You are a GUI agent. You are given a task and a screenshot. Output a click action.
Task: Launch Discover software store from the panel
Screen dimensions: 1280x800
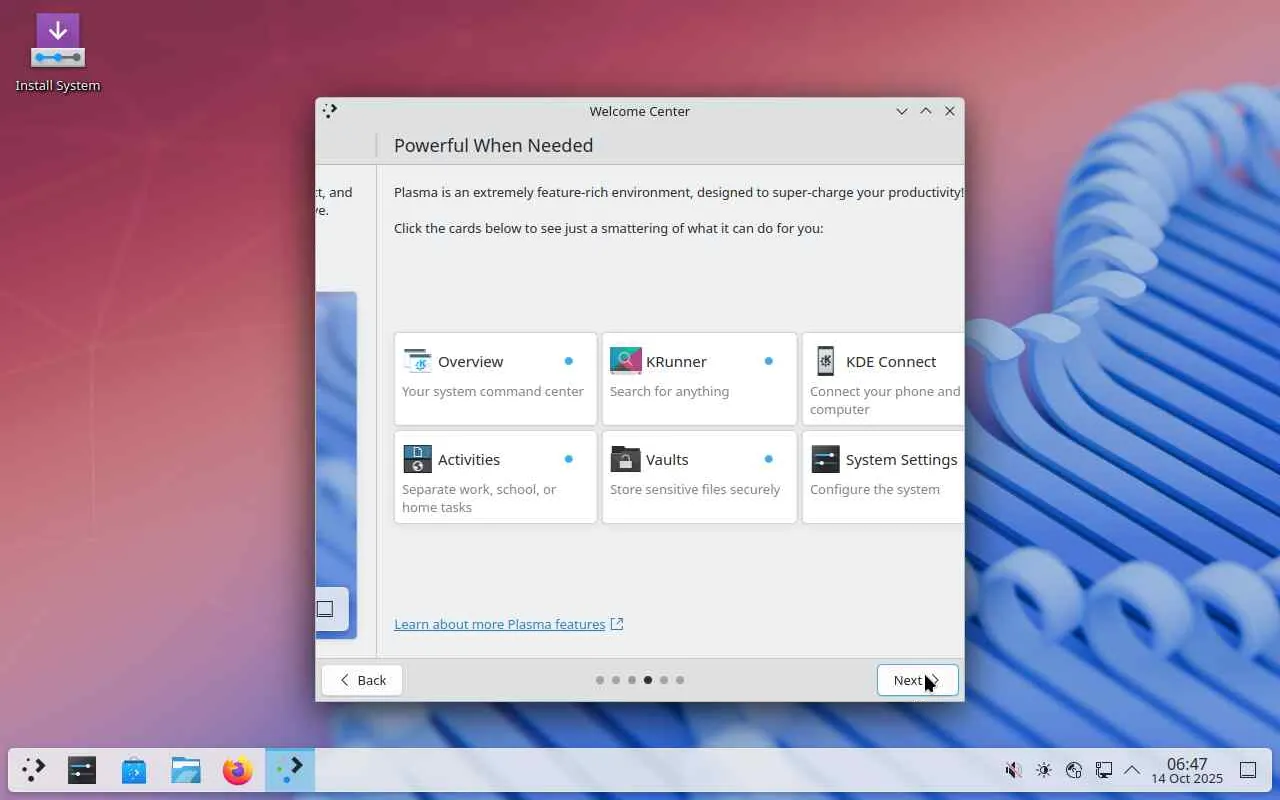click(134, 770)
